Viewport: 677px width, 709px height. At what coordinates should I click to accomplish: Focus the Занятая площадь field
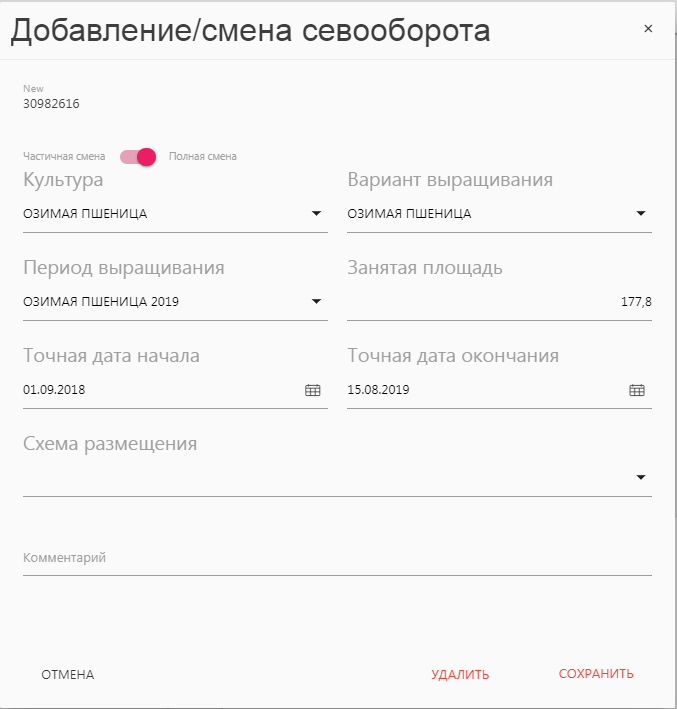[x=499, y=301]
